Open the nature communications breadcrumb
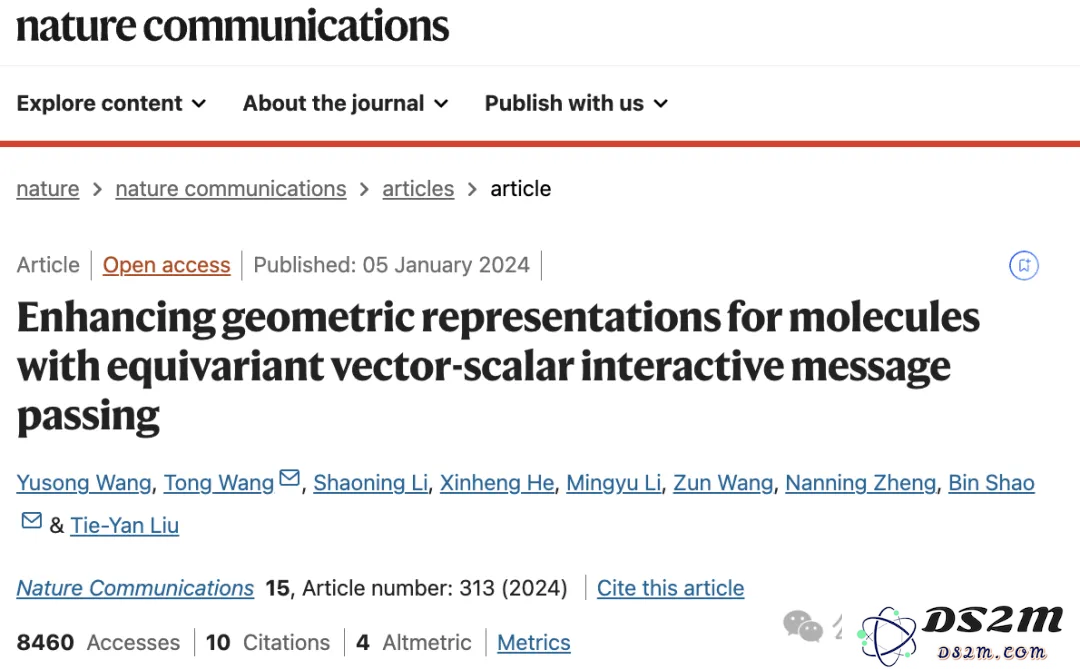 pos(231,189)
